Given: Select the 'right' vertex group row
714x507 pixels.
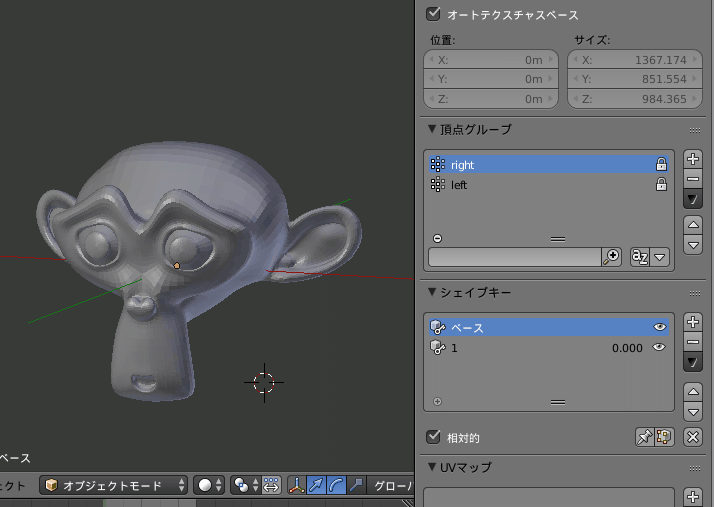Looking at the screenshot, I should point(549,164).
